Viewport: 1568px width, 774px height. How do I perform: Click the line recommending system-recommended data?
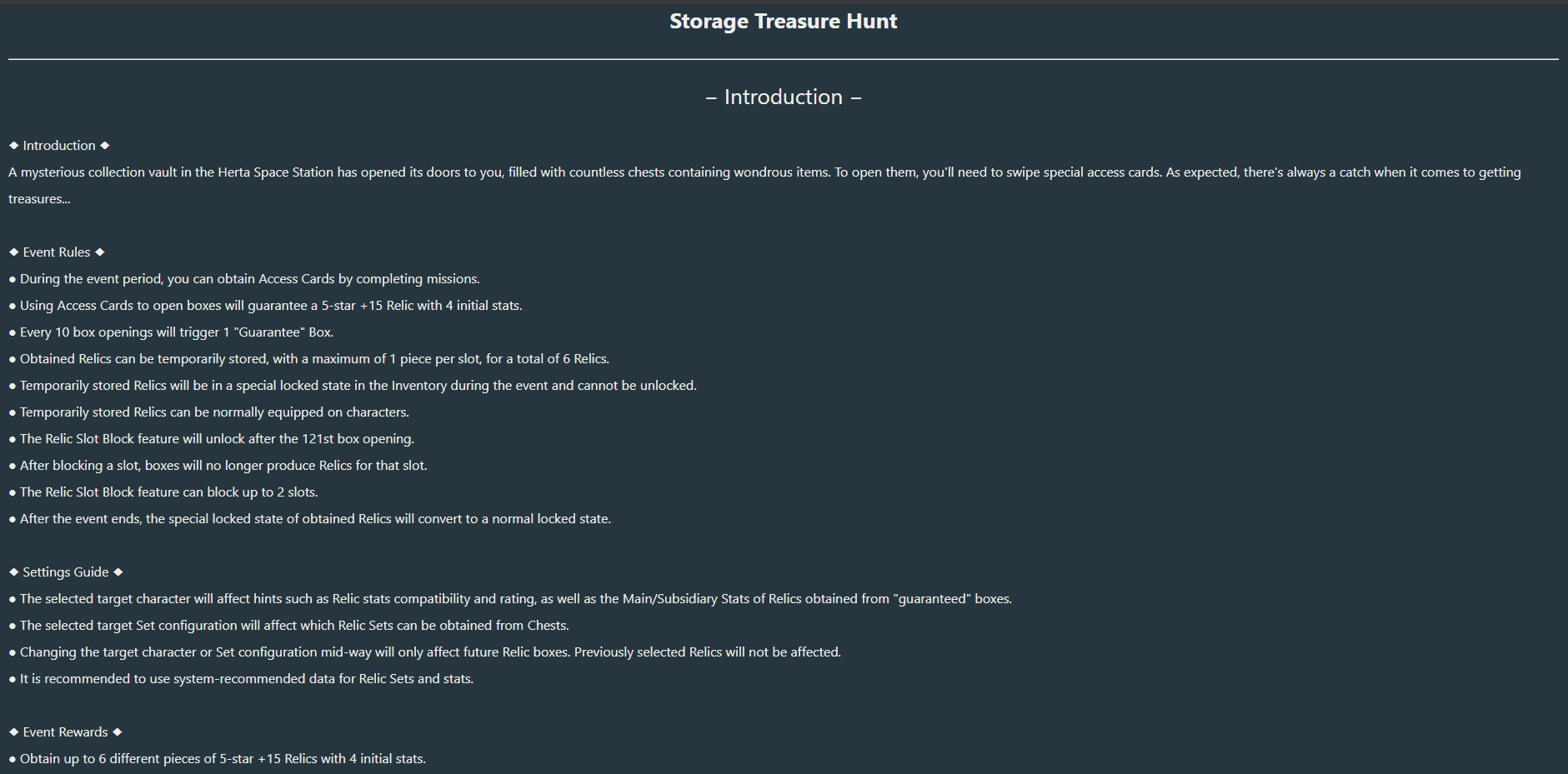246,679
